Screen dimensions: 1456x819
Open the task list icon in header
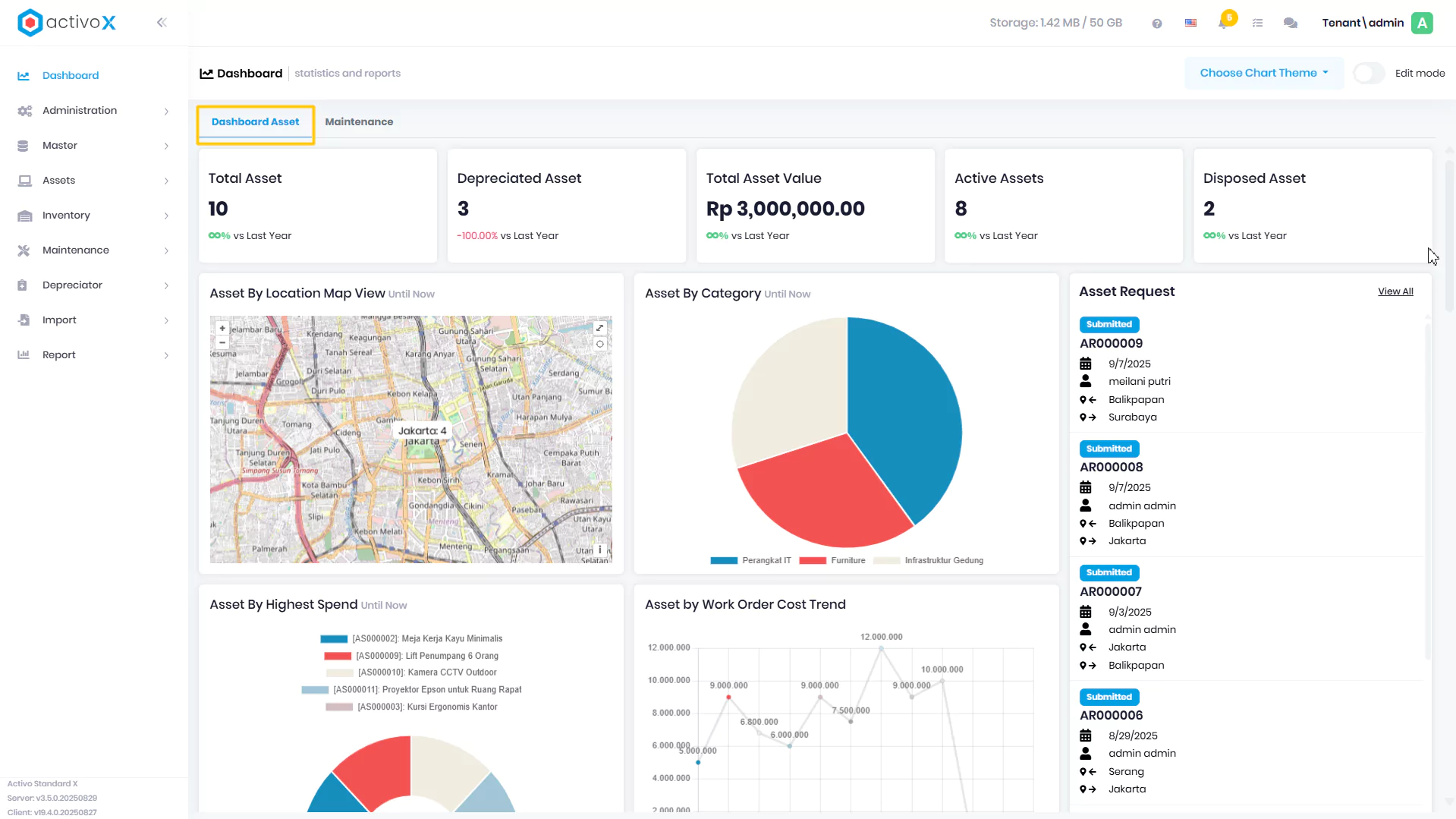pos(1257,24)
